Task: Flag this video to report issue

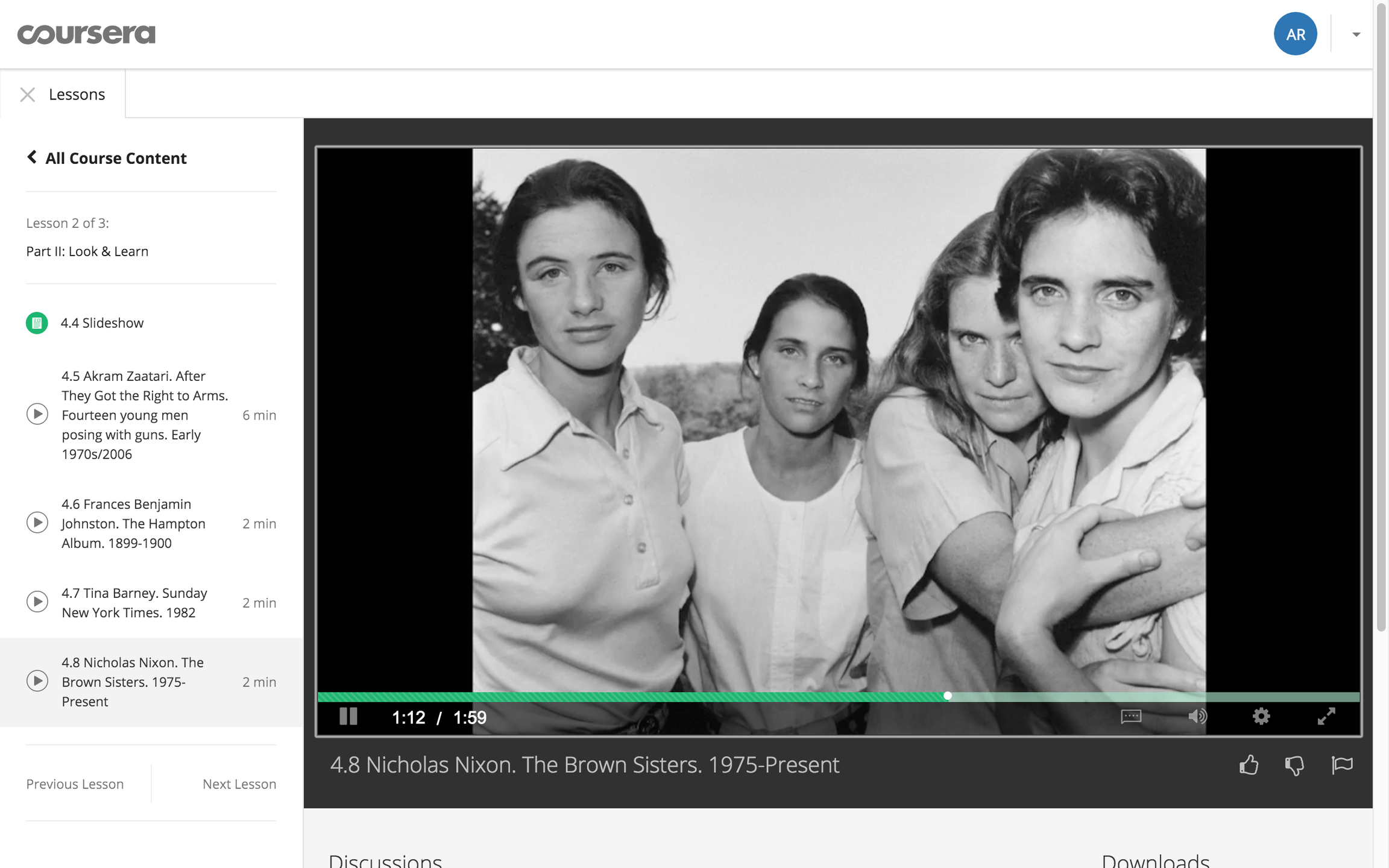Action: [x=1342, y=765]
